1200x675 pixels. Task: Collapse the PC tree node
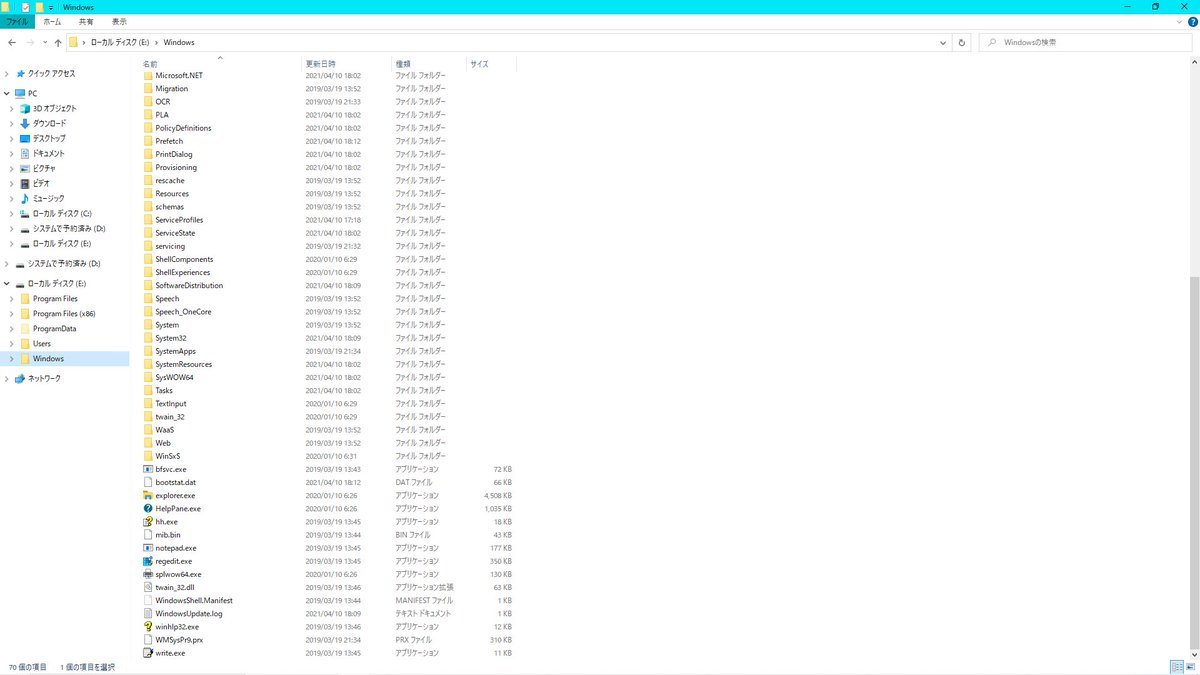pos(7,93)
